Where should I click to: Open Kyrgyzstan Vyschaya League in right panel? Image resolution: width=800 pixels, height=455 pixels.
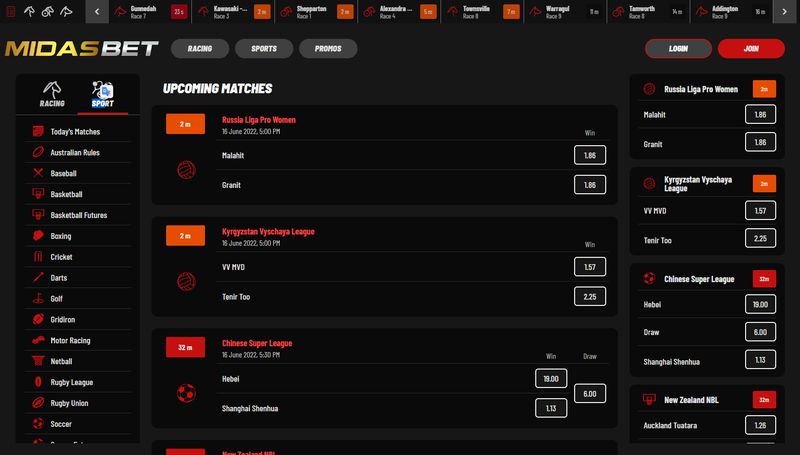(x=698, y=184)
